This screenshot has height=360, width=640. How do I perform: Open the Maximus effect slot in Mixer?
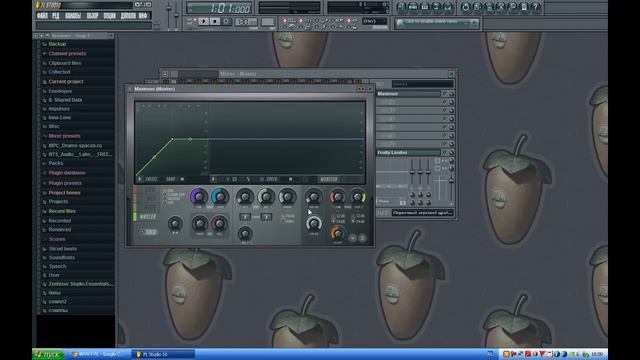[408, 94]
